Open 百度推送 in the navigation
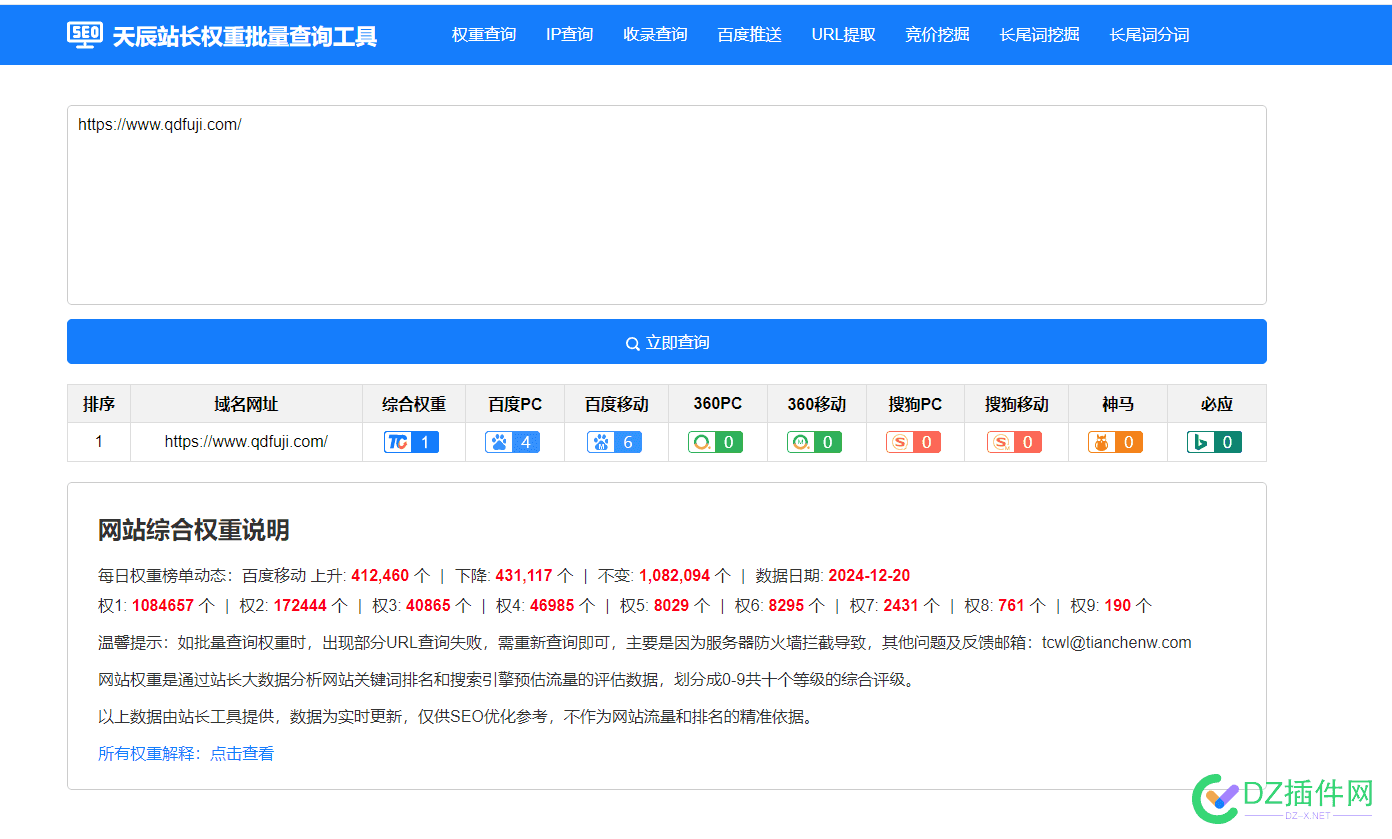 tap(750, 34)
